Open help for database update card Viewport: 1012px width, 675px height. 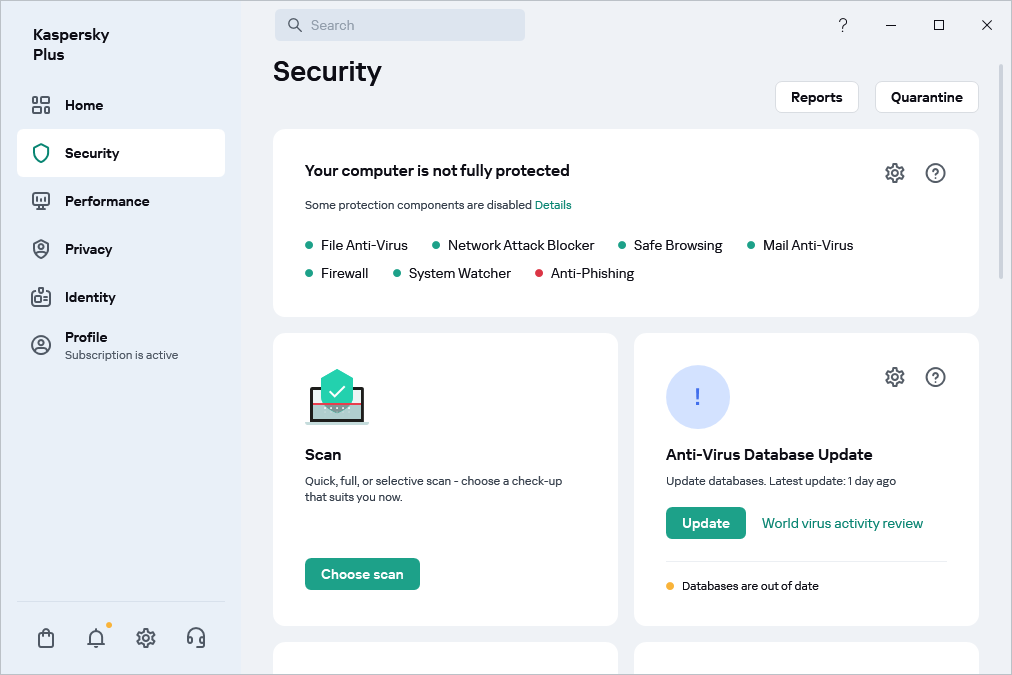[935, 376]
